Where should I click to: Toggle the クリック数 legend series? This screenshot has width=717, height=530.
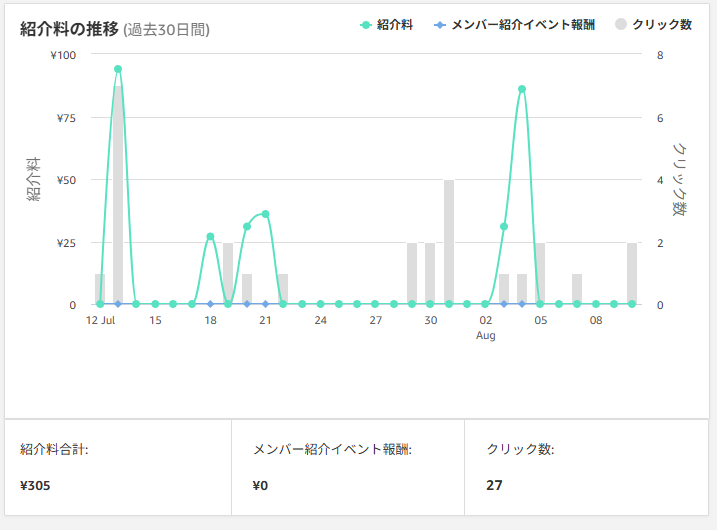tap(653, 25)
